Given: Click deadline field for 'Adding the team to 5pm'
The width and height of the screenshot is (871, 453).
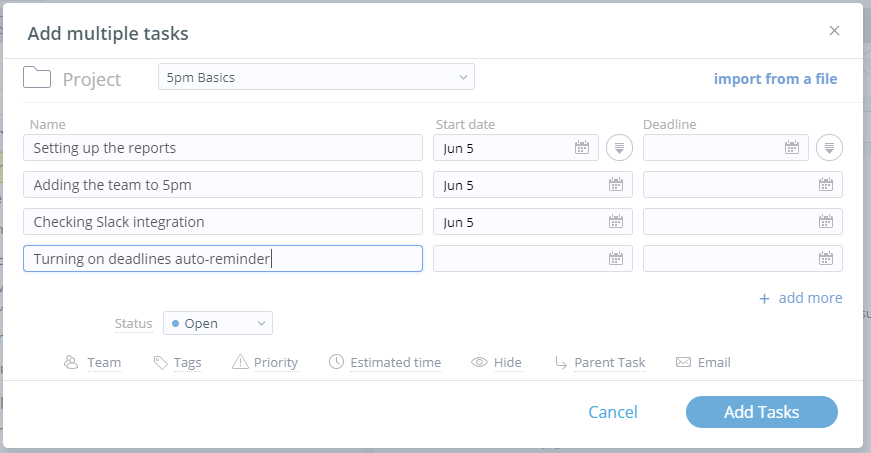Looking at the screenshot, I should click(x=743, y=185).
